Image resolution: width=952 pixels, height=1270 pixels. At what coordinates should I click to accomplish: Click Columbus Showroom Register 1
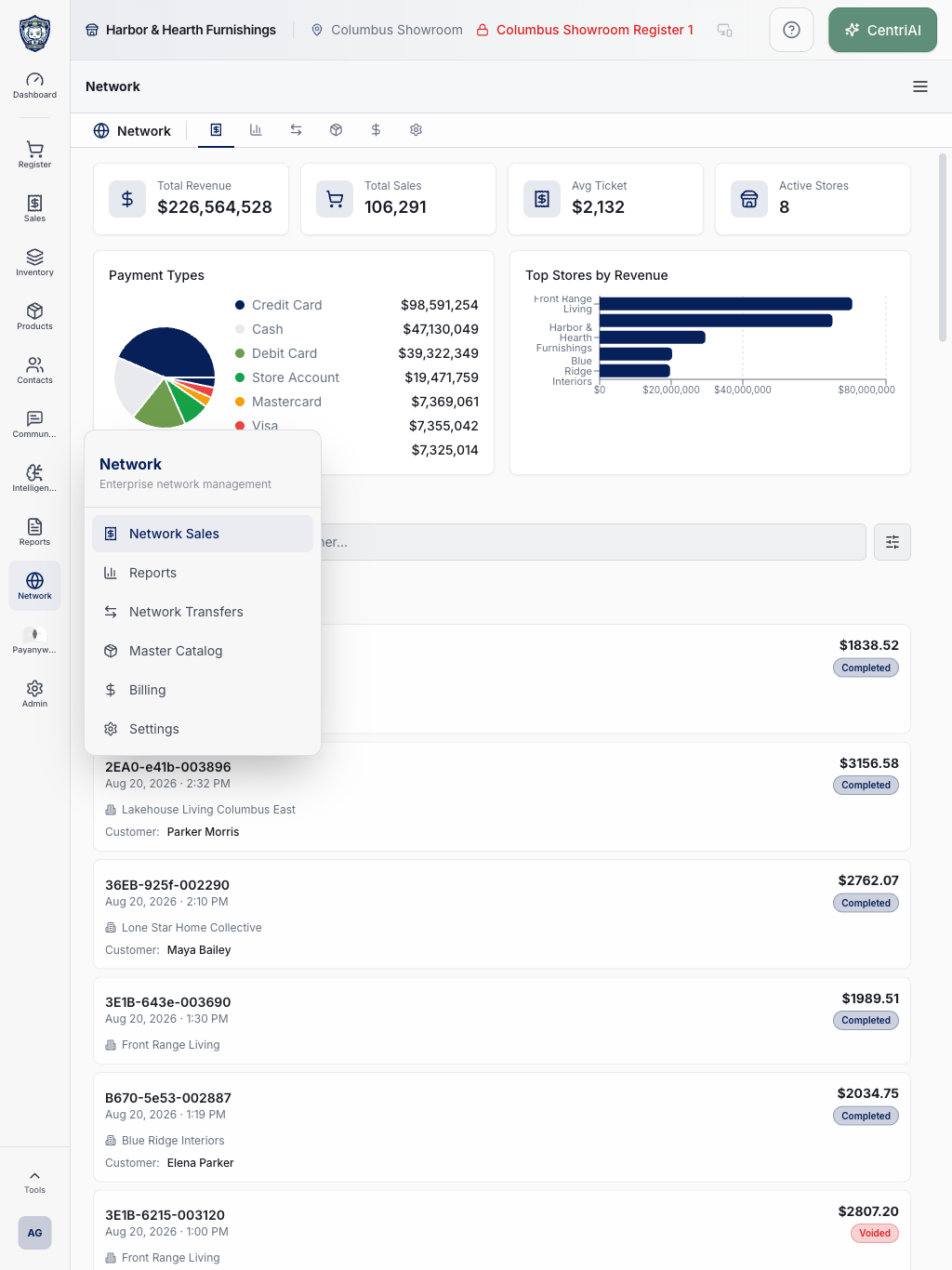point(586,30)
